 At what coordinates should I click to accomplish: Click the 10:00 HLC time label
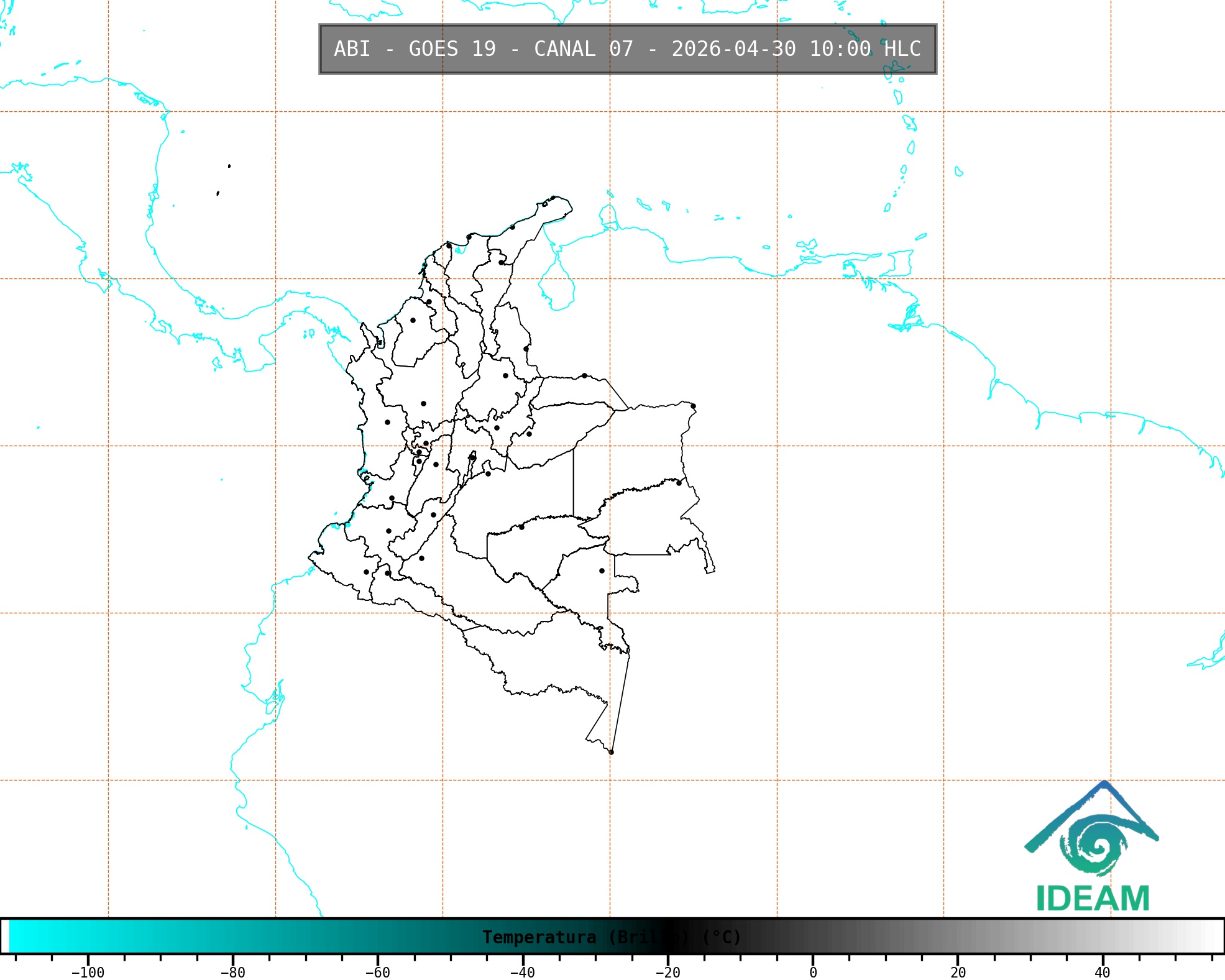(865, 49)
